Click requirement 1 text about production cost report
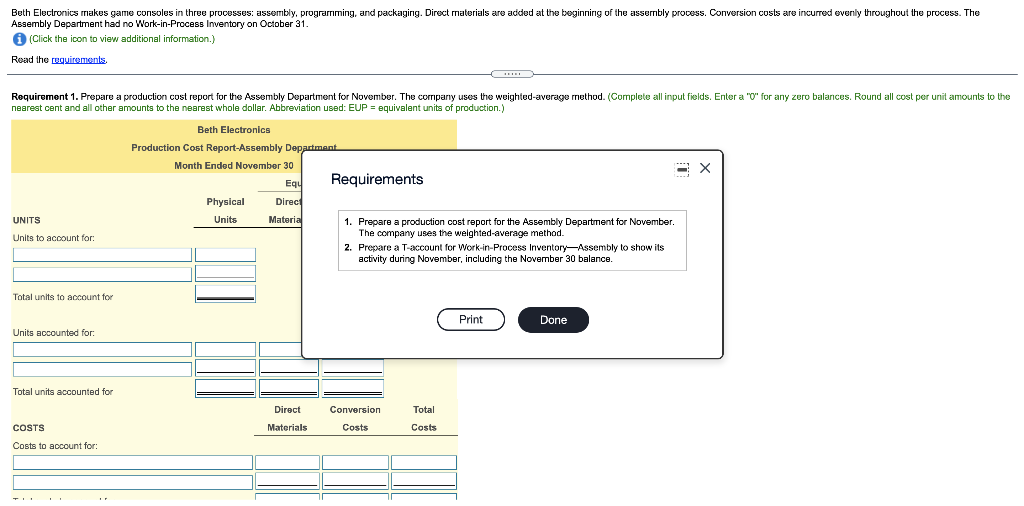Image resolution: width=1024 pixels, height=506 pixels. pyautogui.click(x=516, y=227)
